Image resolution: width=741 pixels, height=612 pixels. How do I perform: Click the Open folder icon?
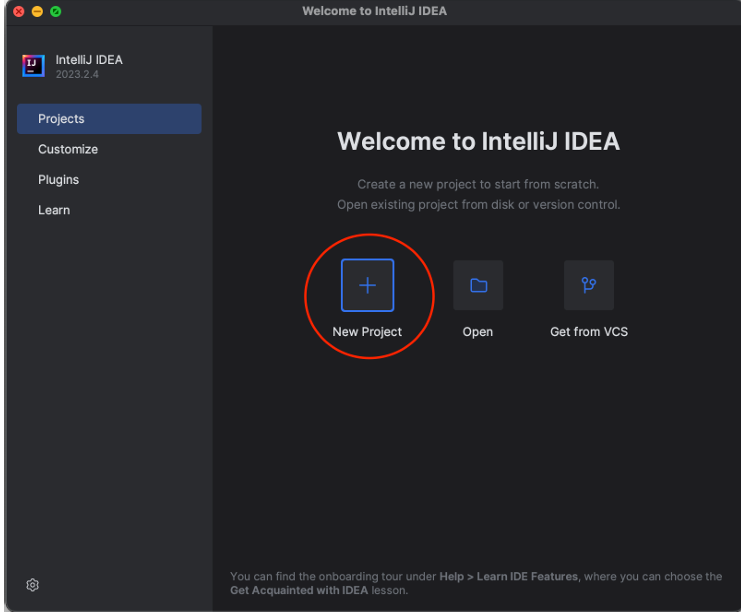478,285
